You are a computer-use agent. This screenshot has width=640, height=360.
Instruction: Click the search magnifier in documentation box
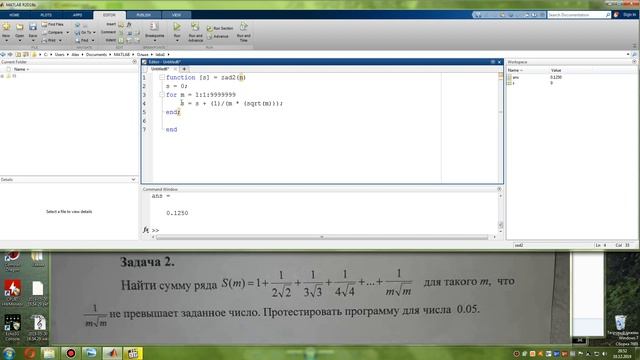pos(608,15)
